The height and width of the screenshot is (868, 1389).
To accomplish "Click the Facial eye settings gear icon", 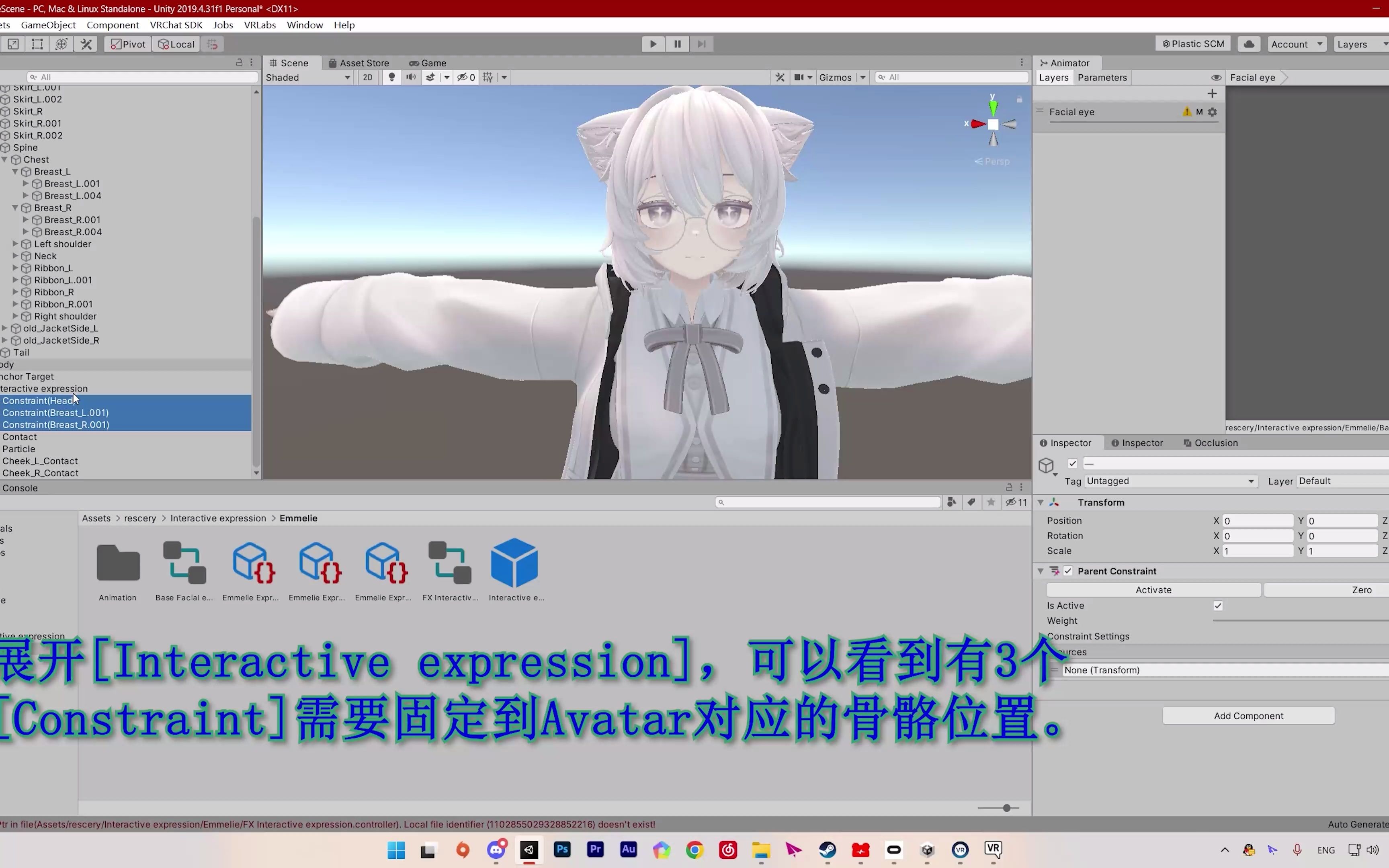I will click(1213, 112).
